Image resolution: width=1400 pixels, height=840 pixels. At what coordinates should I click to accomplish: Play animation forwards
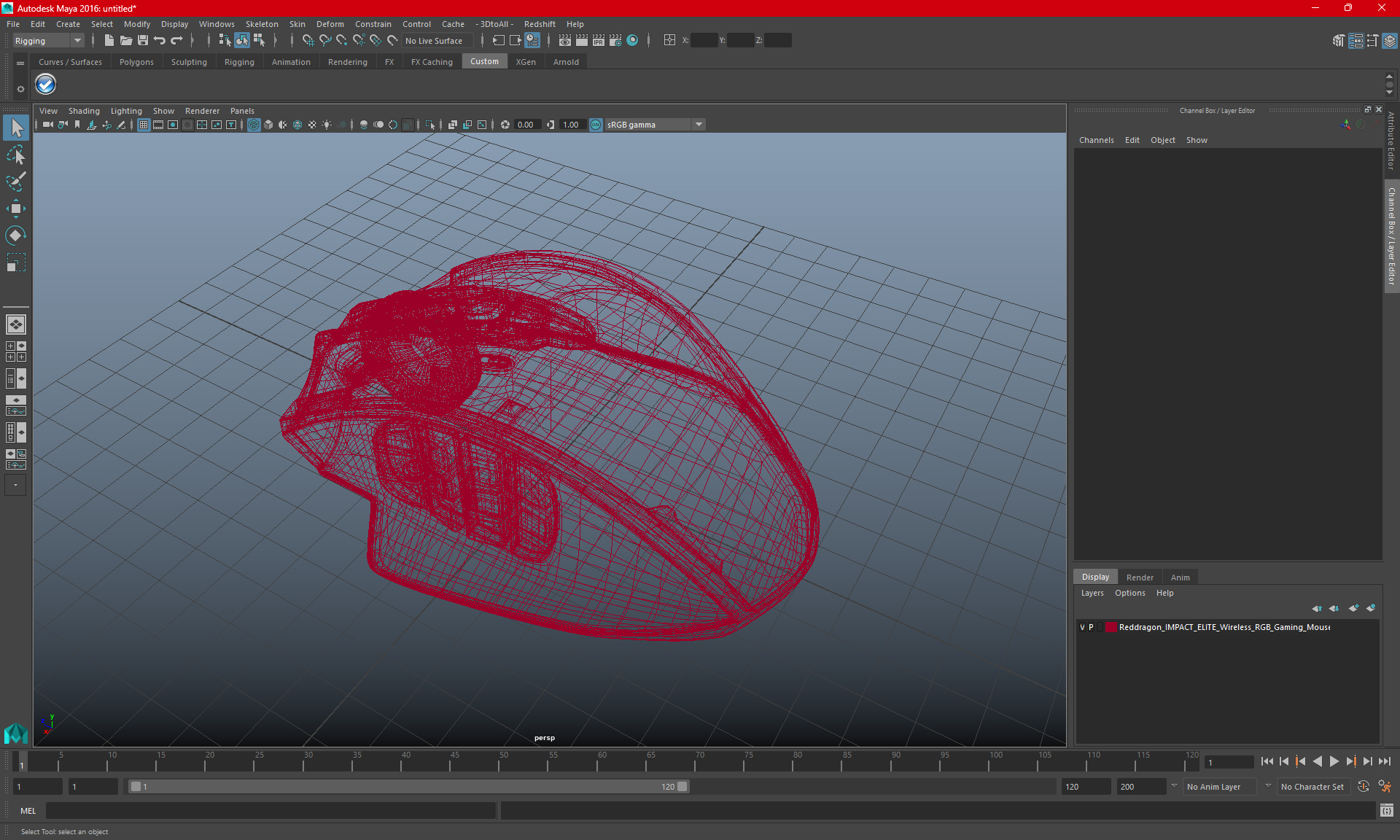[1334, 761]
